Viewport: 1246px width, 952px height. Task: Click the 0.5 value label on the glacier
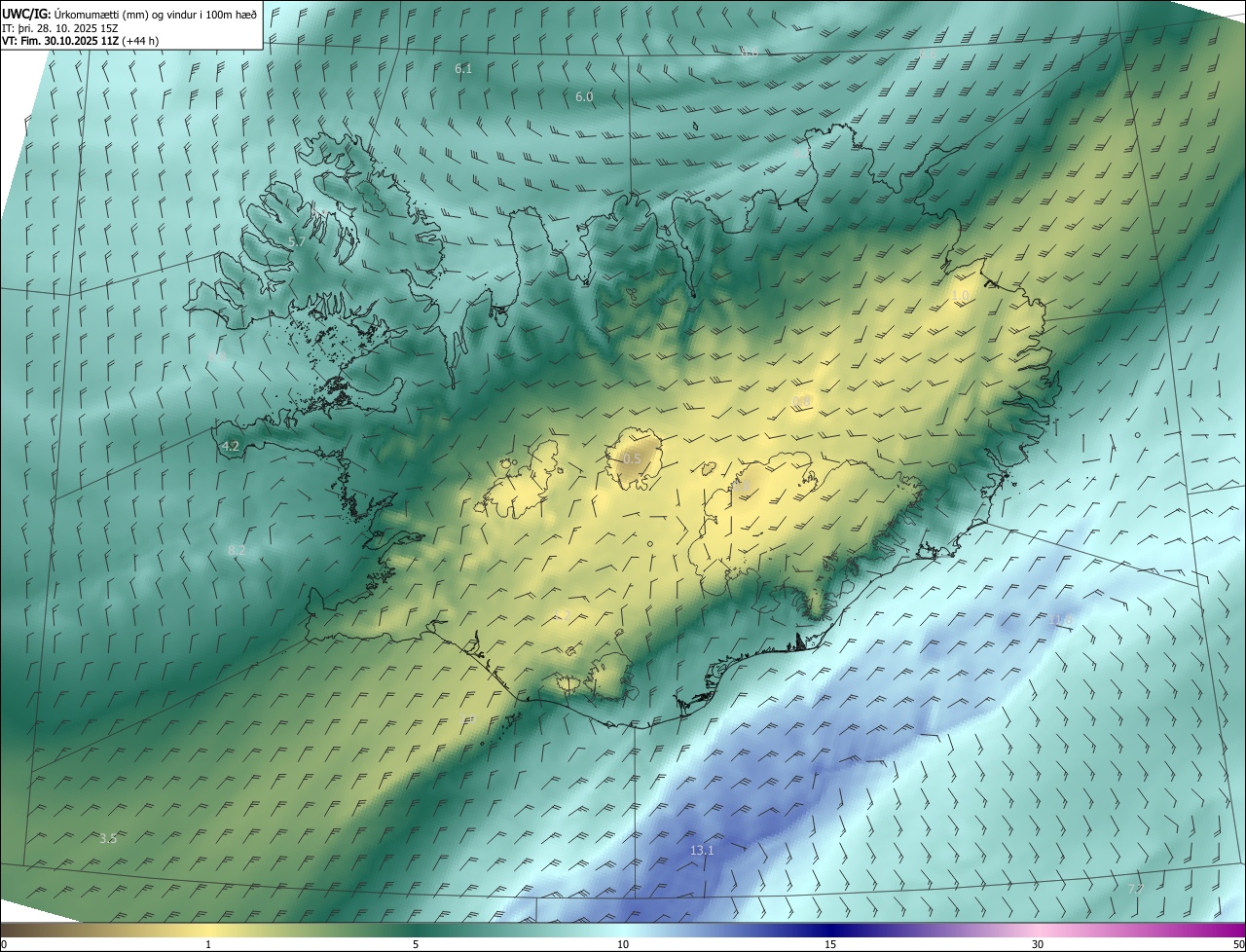[633, 458]
